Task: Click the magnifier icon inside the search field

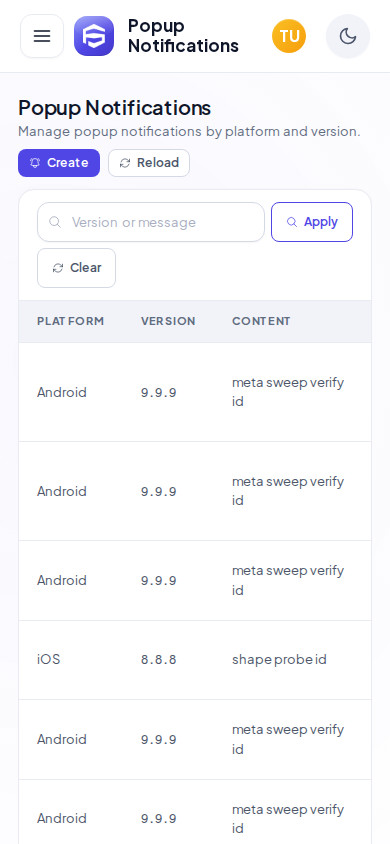Action: coord(55,222)
